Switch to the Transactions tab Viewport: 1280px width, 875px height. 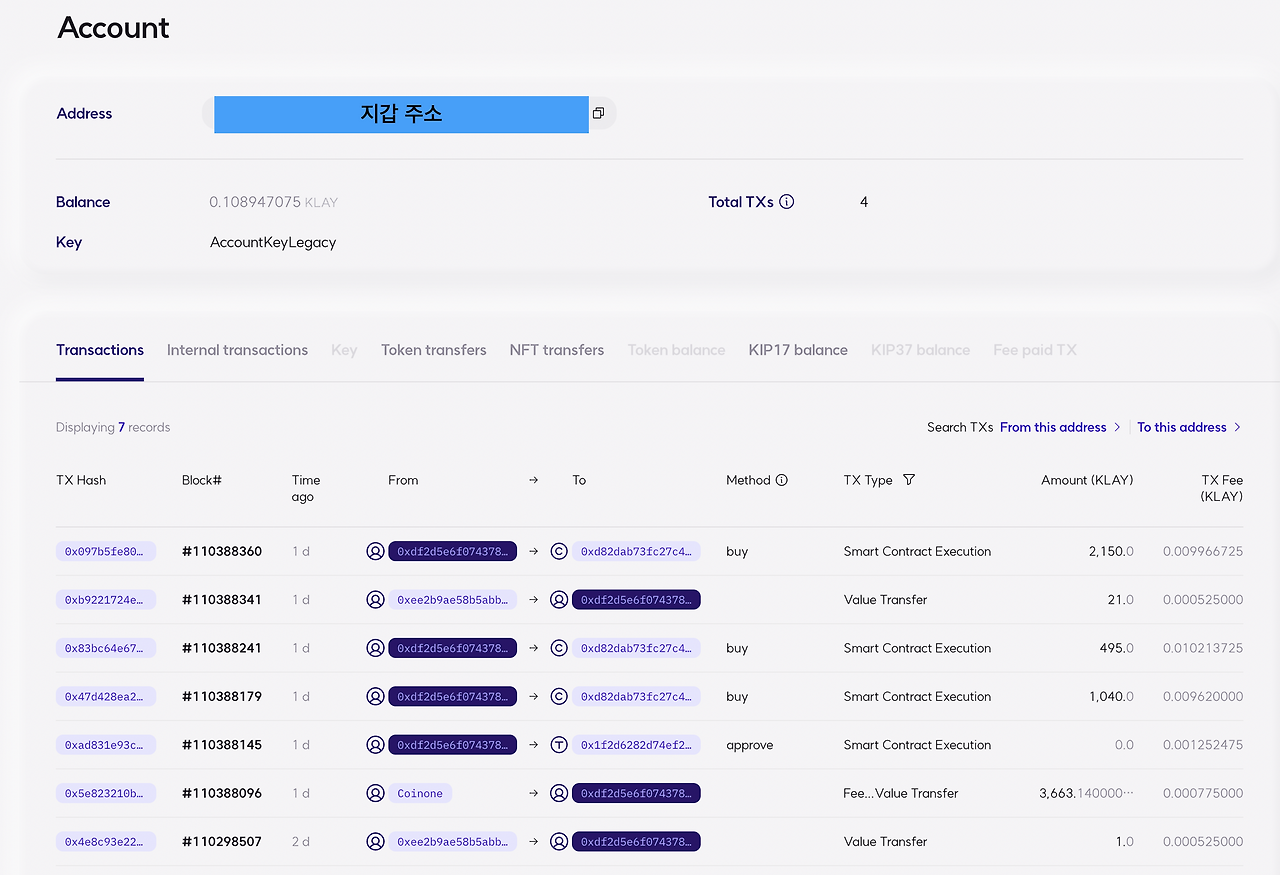[x=100, y=350]
